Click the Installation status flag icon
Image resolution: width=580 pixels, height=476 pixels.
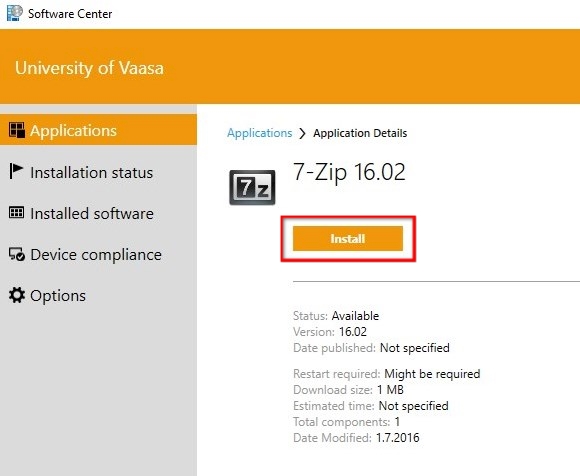tap(16, 171)
